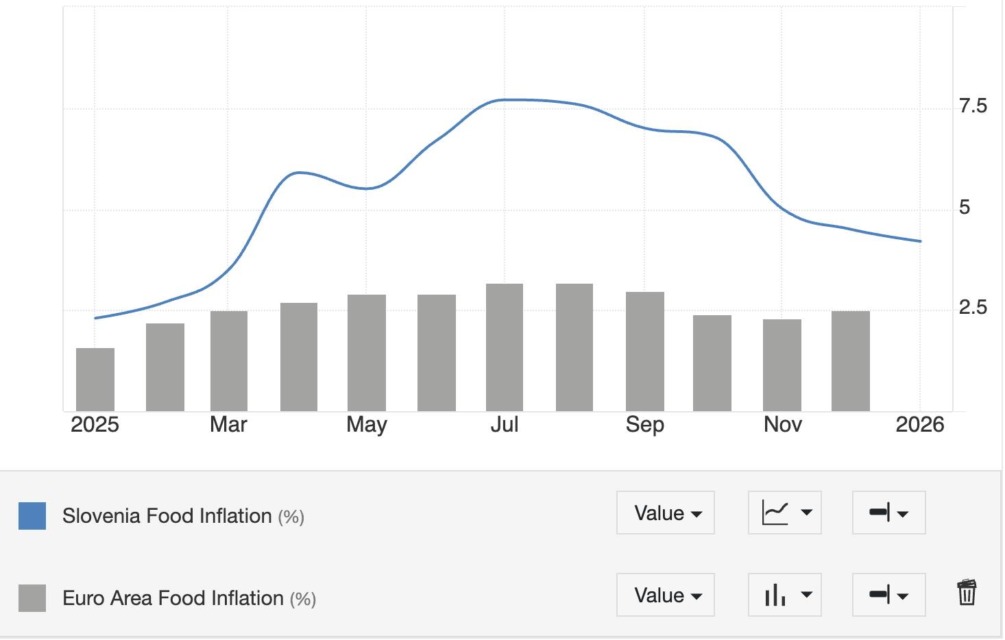Click the Euro Area Food Inflation label

click(173, 598)
